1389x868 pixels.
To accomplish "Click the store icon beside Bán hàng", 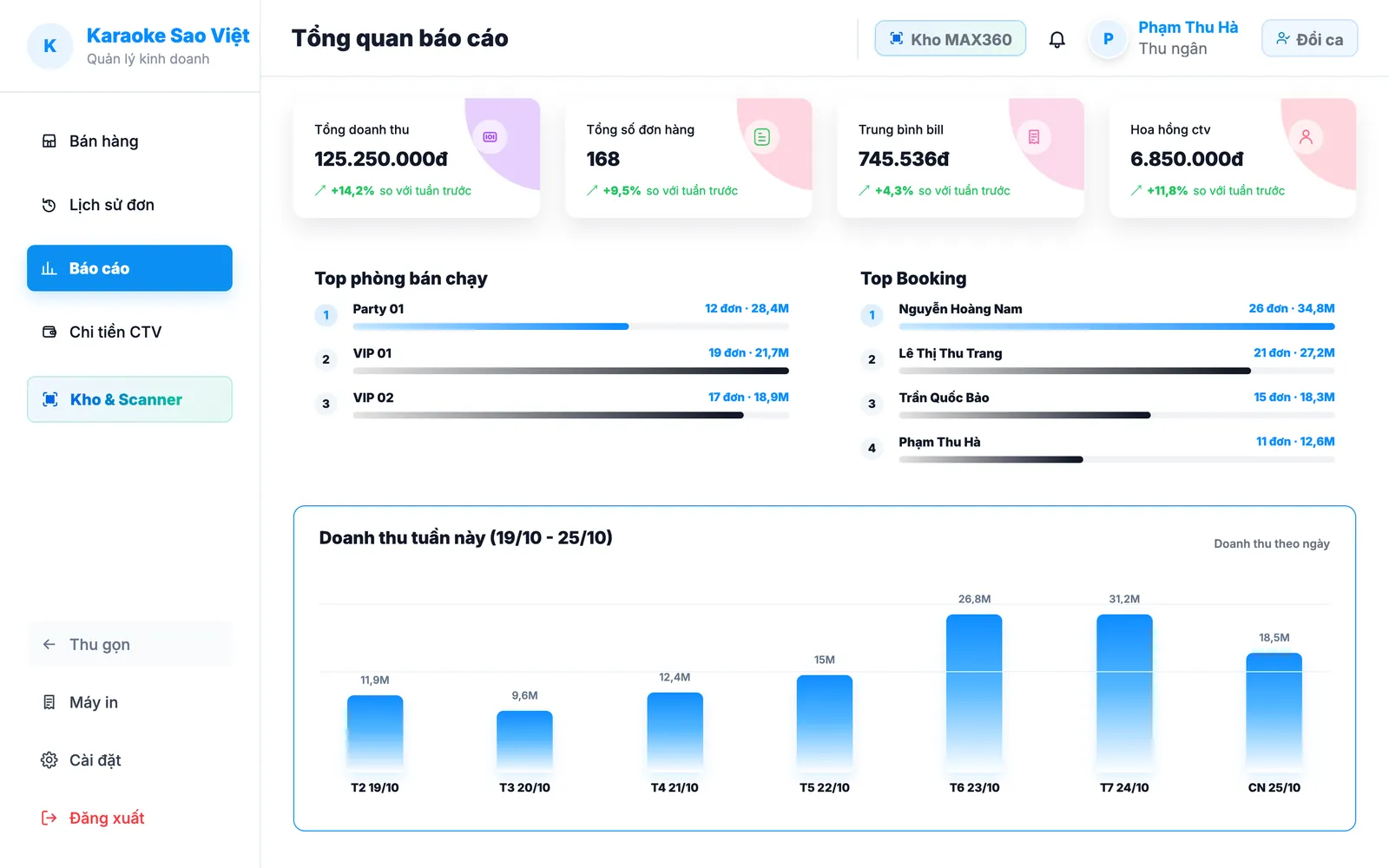I will click(49, 141).
